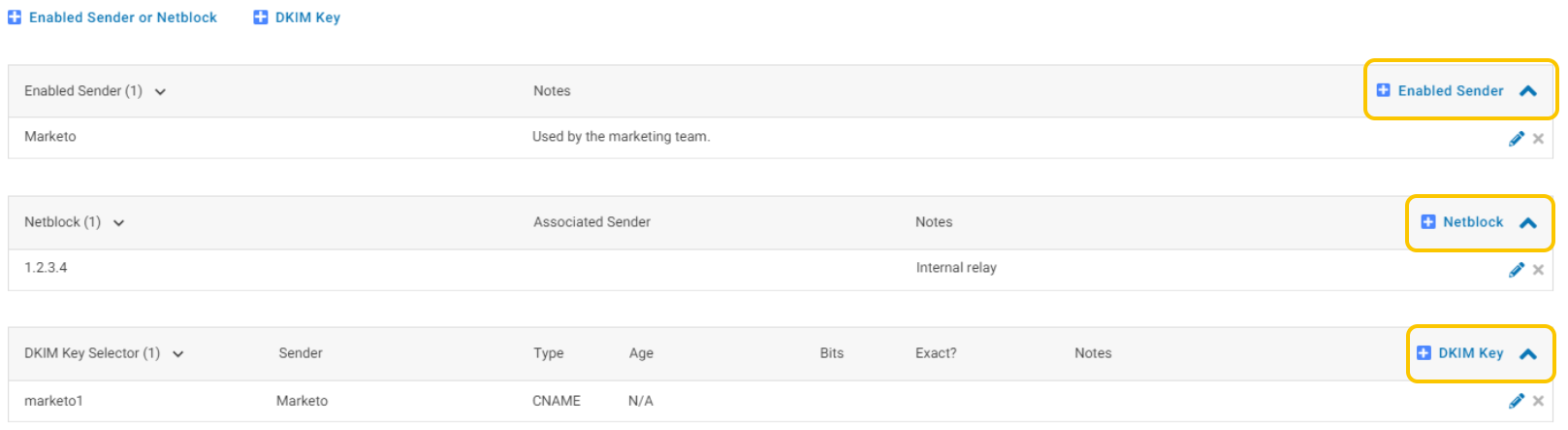Viewport: 1568px width, 430px height.
Task: Click plus icon beside top-left DKIM Key
Action: tap(260, 17)
